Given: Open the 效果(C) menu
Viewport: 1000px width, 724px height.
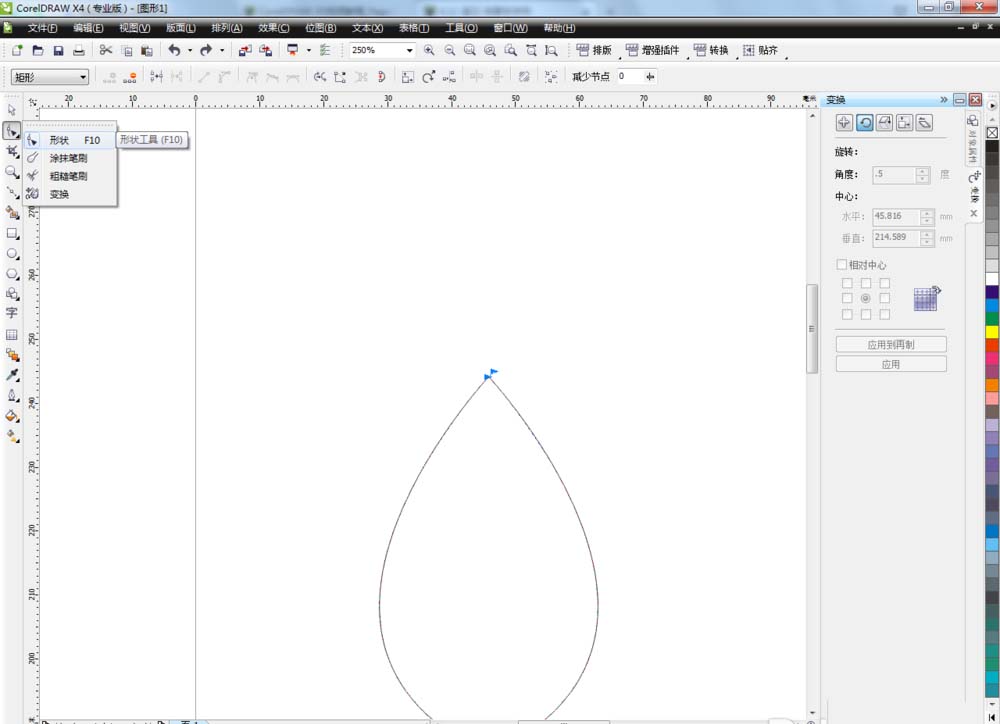Looking at the screenshot, I should pyautogui.click(x=271, y=27).
